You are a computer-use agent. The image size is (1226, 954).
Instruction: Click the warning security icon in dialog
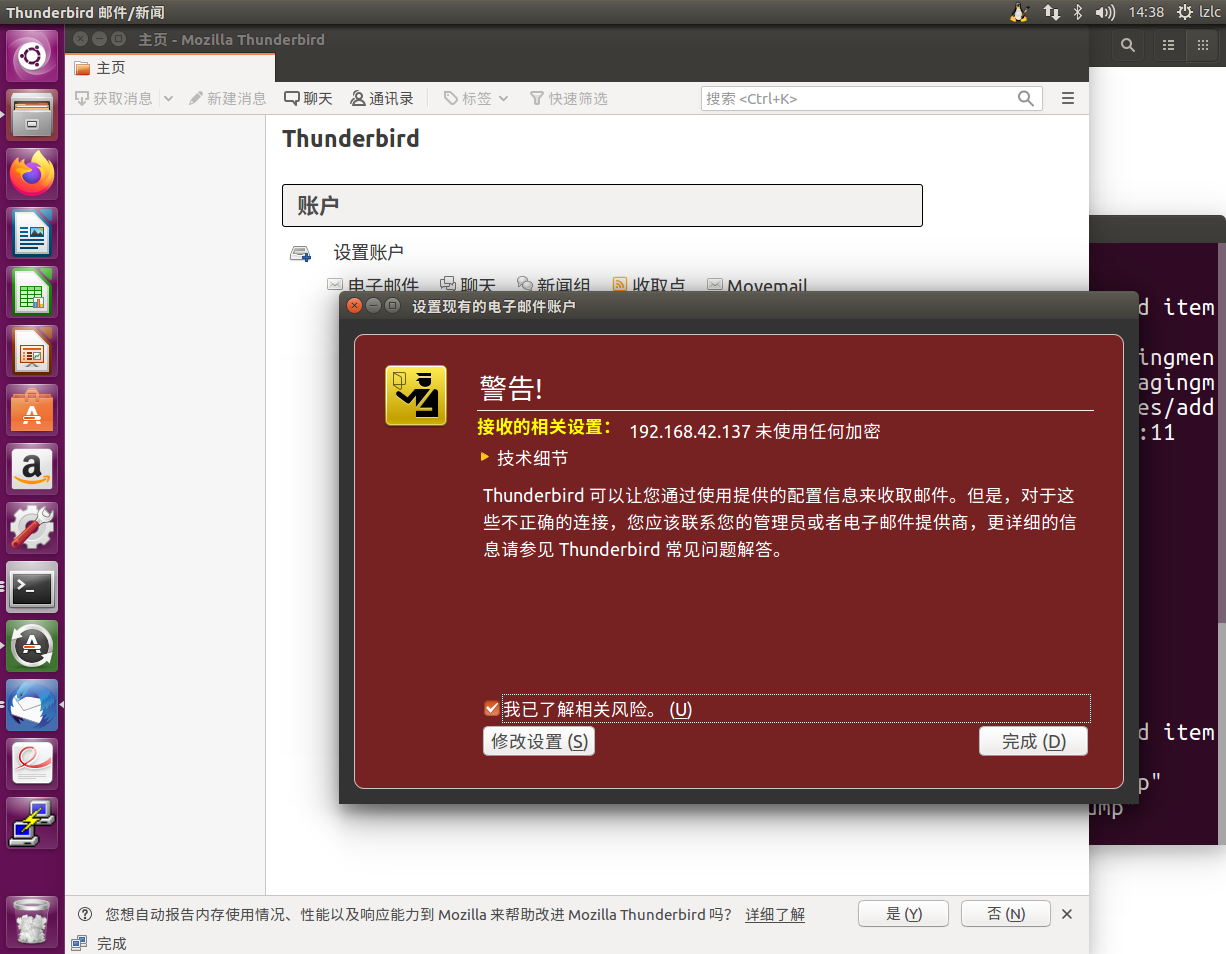coord(416,395)
